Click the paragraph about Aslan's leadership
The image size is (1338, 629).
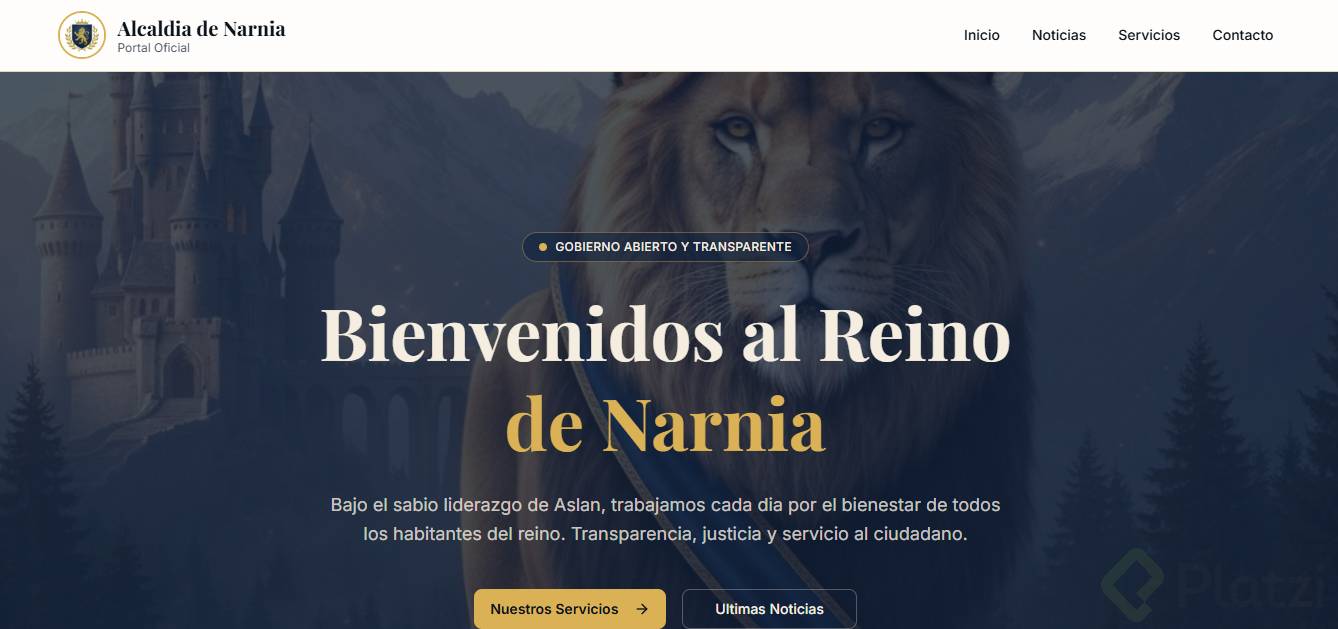pyautogui.click(x=665, y=519)
